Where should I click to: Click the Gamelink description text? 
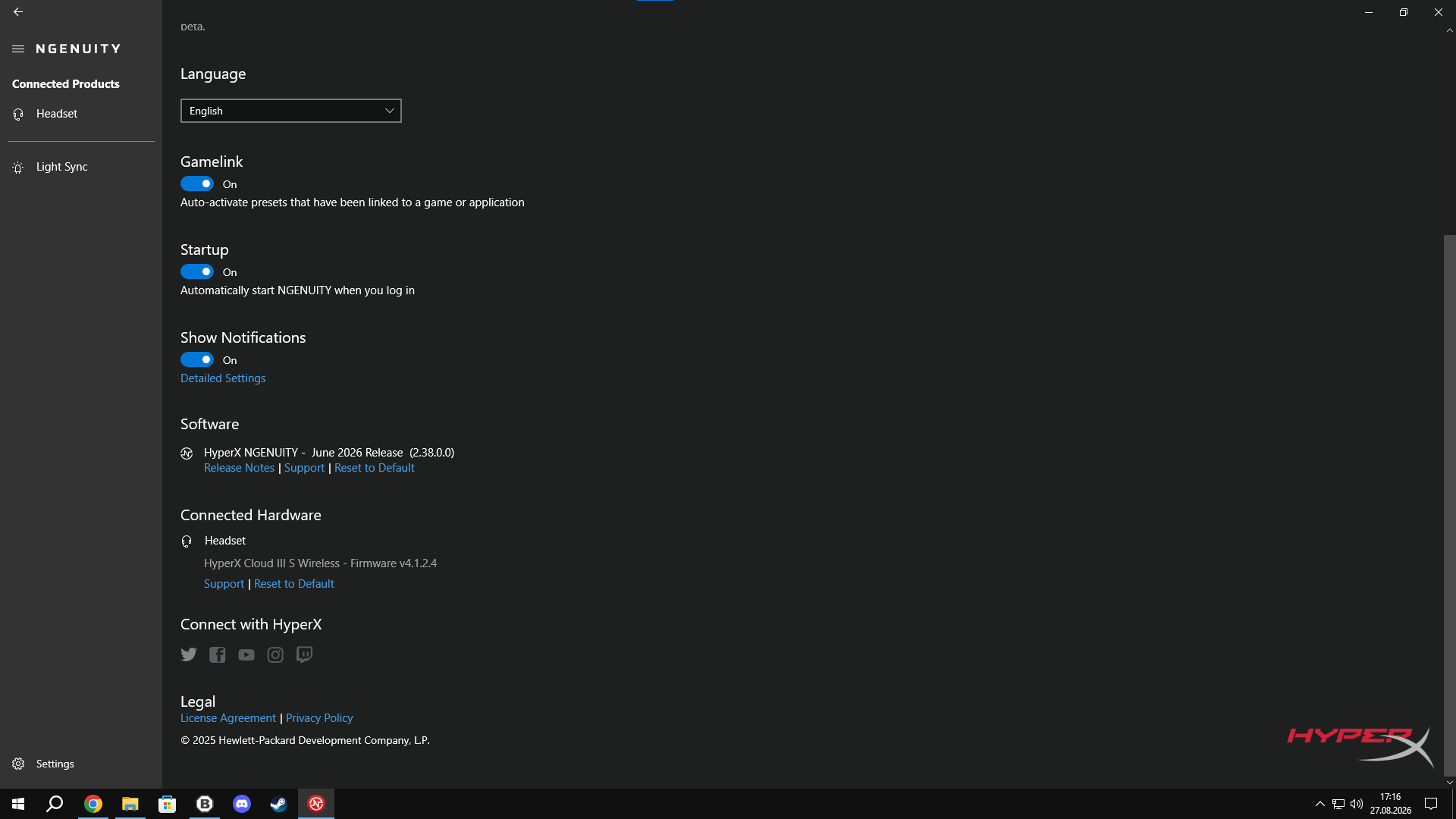353,202
